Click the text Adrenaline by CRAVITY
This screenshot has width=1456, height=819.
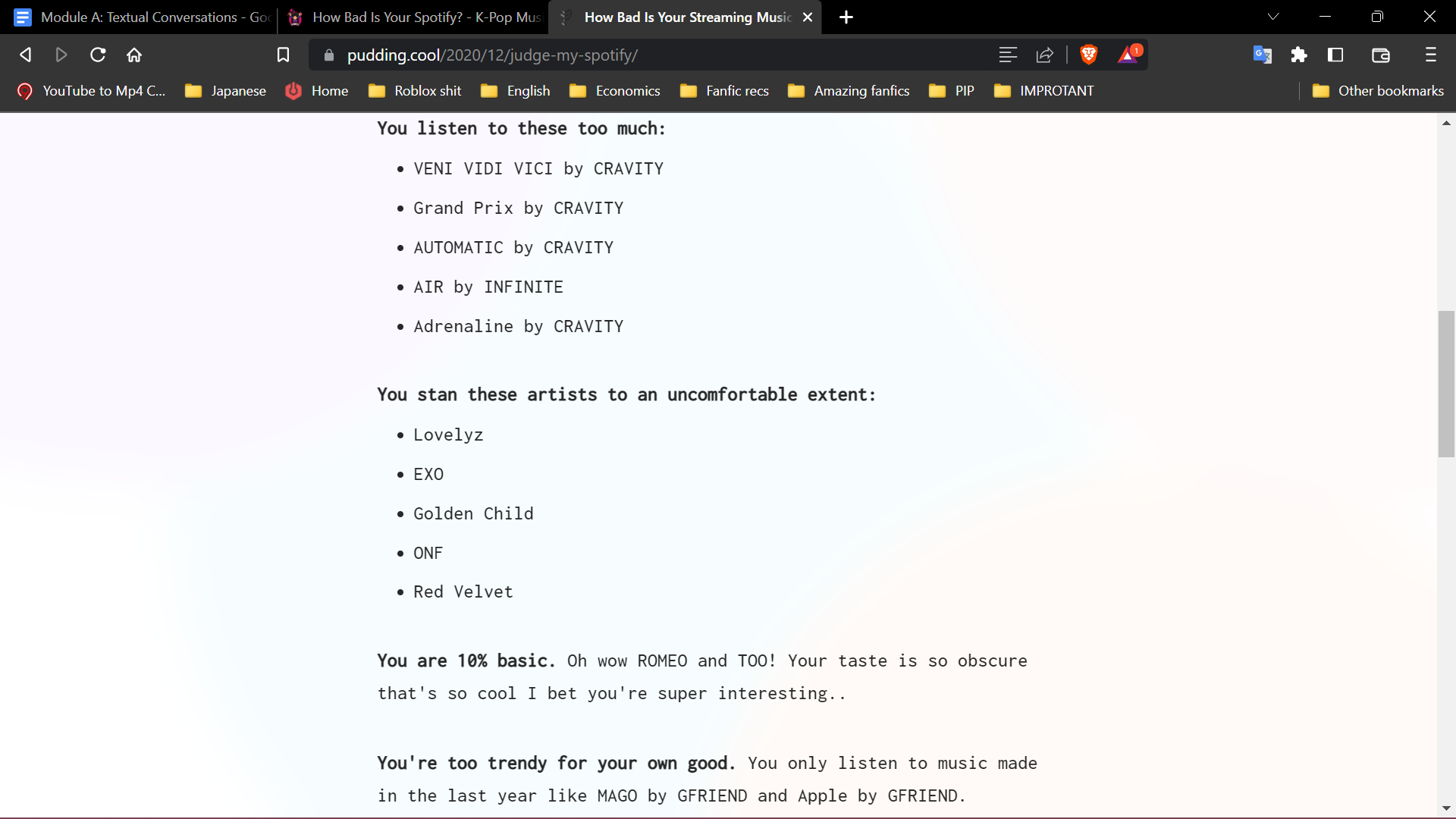(x=519, y=327)
